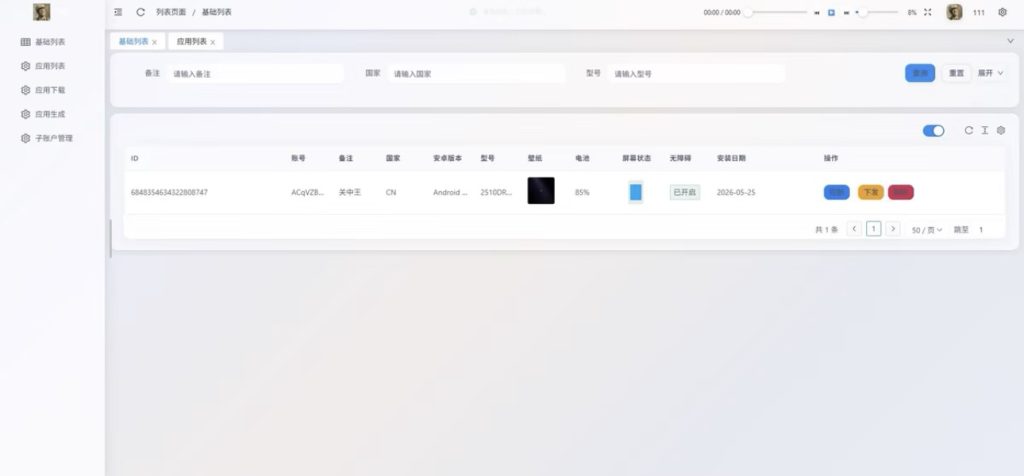Click the 共 1 条 total count
This screenshot has width=1024, height=476.
point(827,230)
